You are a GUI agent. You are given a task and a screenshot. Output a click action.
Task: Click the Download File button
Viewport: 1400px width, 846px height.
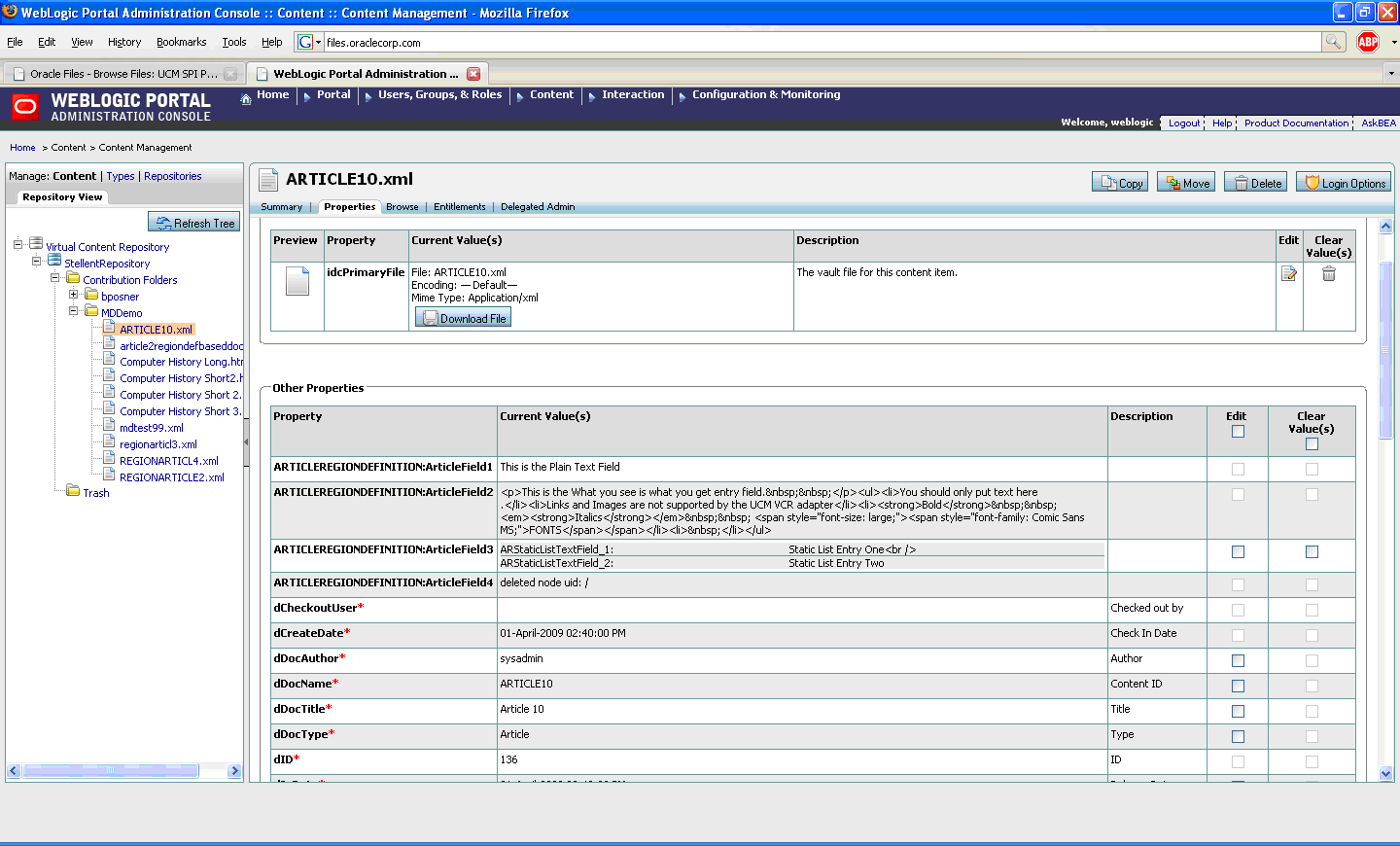463,317
